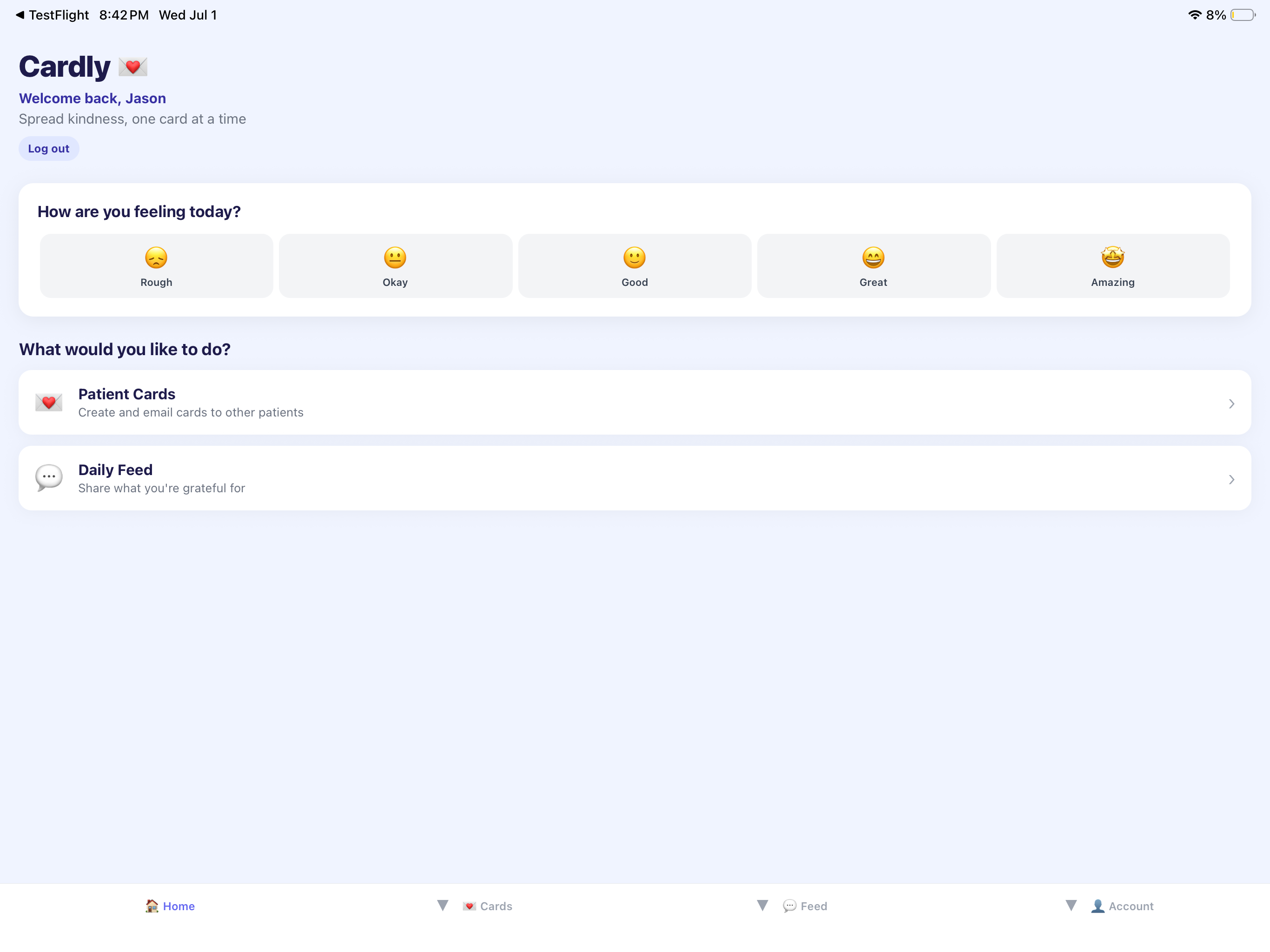This screenshot has height=952, width=1270.
Task: Open the Patient Cards title
Action: coord(127,394)
